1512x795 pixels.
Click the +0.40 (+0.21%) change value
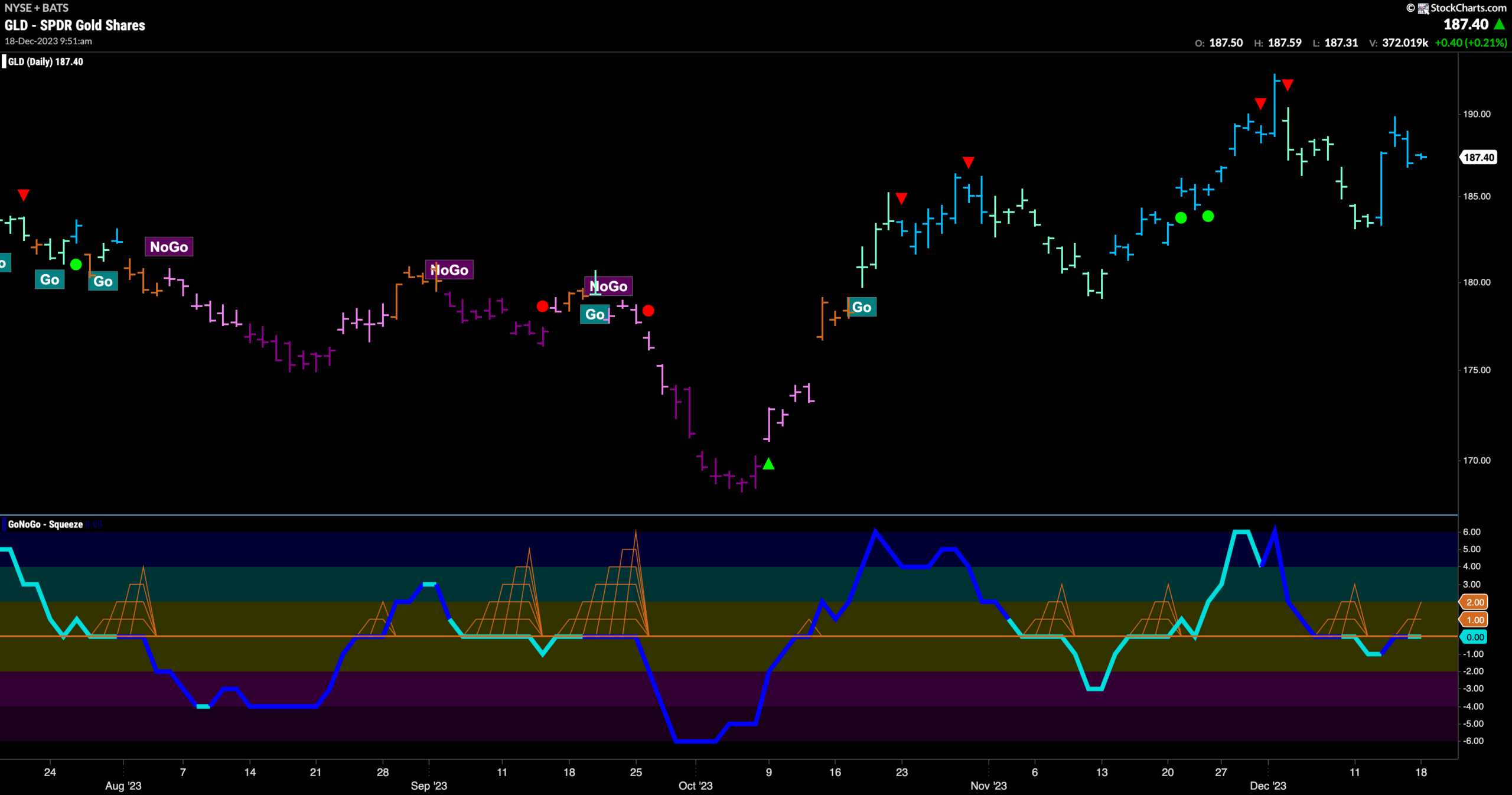click(x=1471, y=43)
